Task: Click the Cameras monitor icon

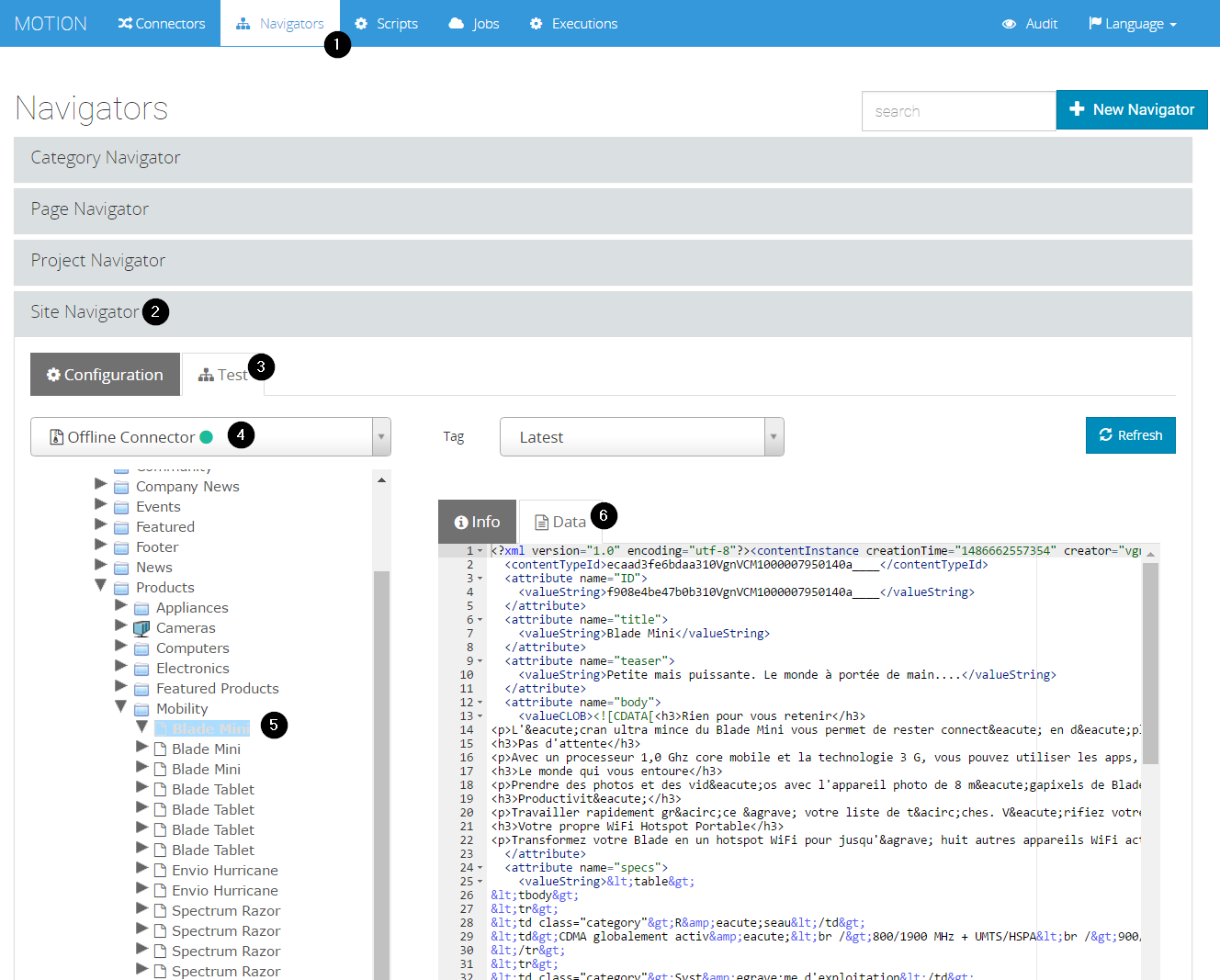Action: pyautogui.click(x=141, y=628)
